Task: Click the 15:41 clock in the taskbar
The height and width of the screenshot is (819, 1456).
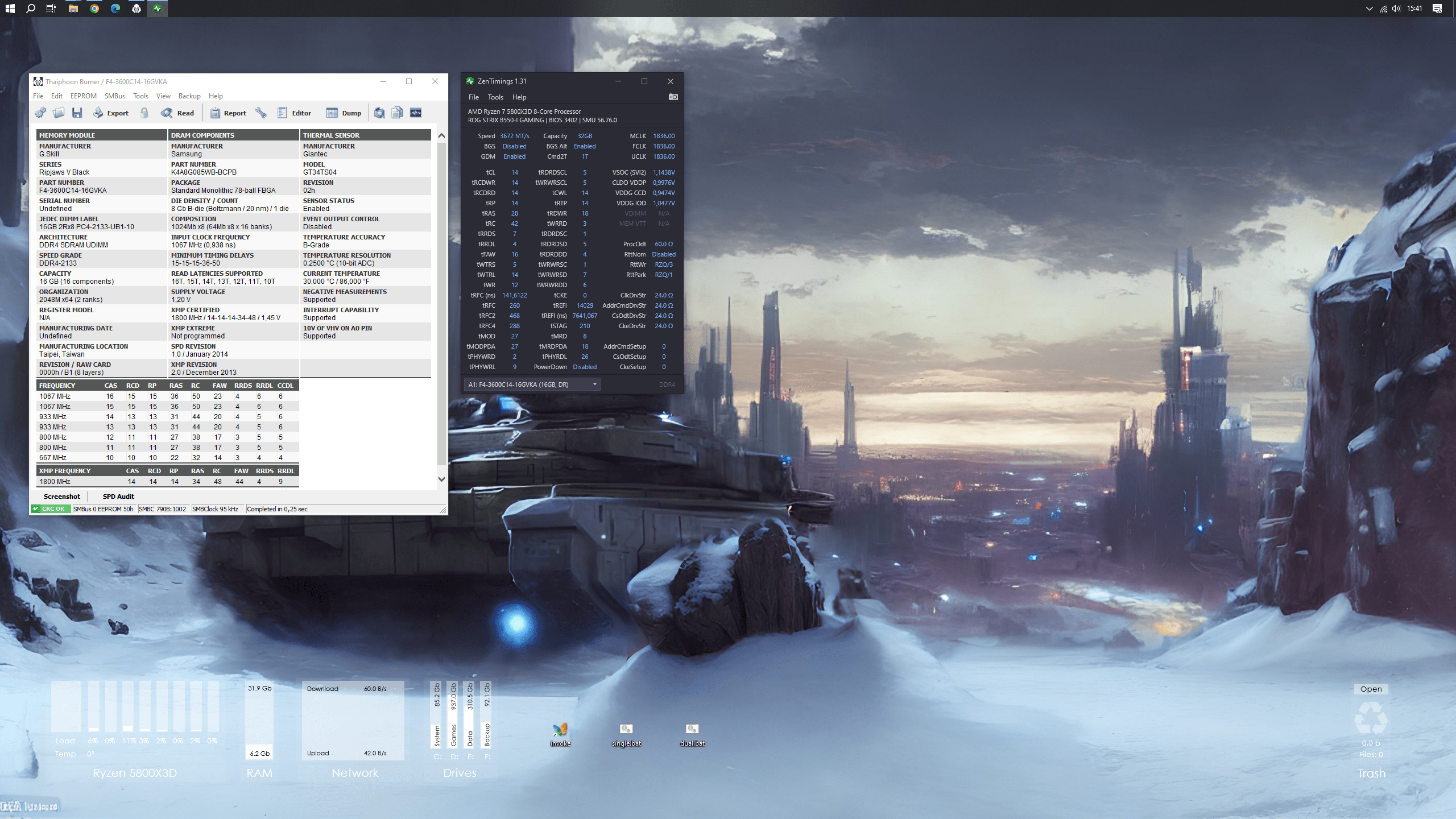Action: (x=1414, y=9)
